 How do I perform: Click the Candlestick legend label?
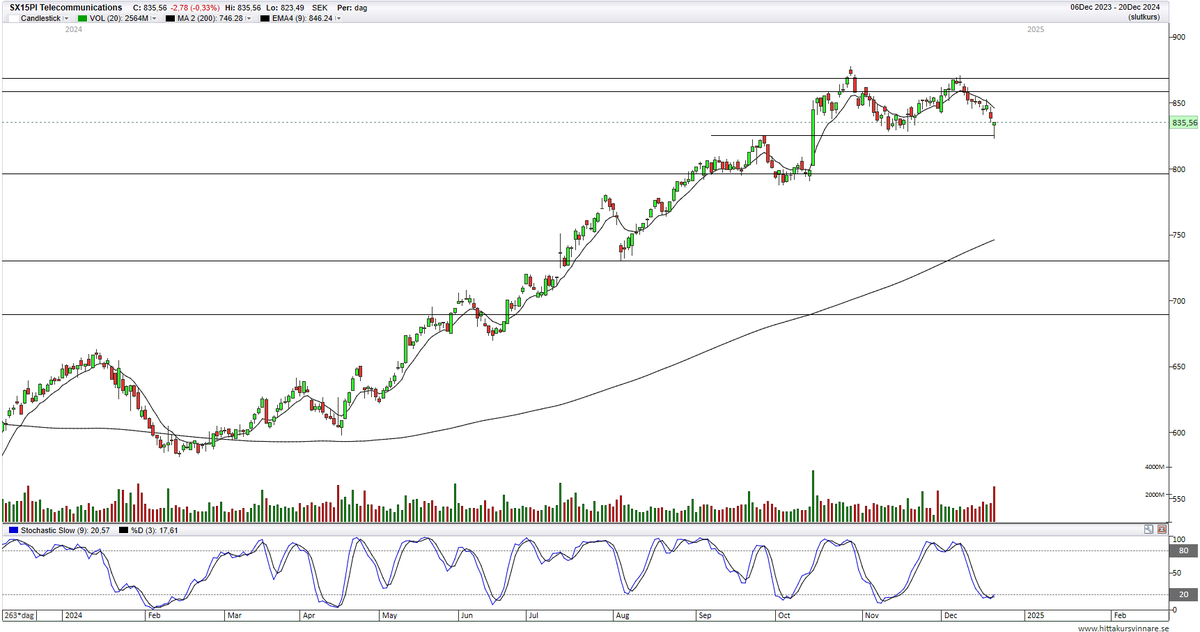(x=40, y=18)
